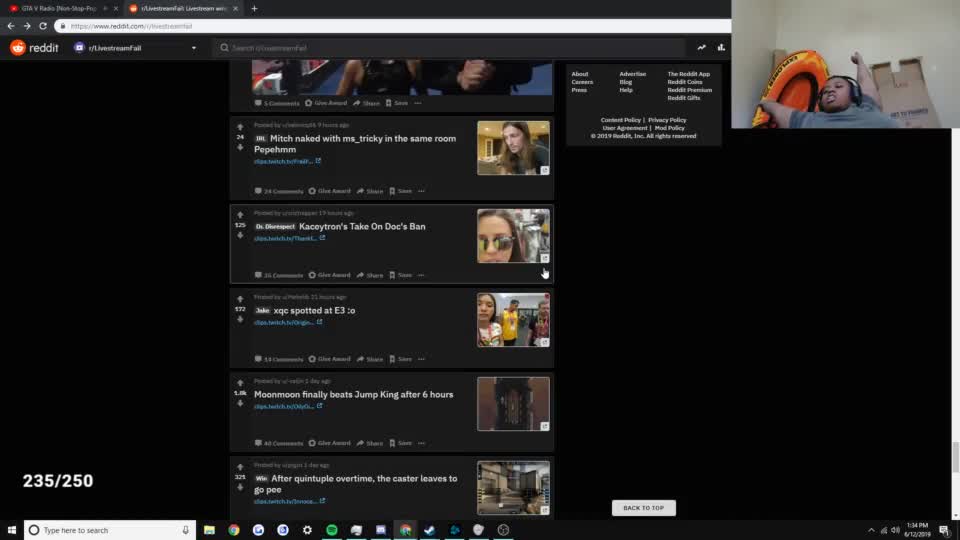Open more options on the 5 Comments post
This screenshot has width=960, height=540.
tap(418, 103)
